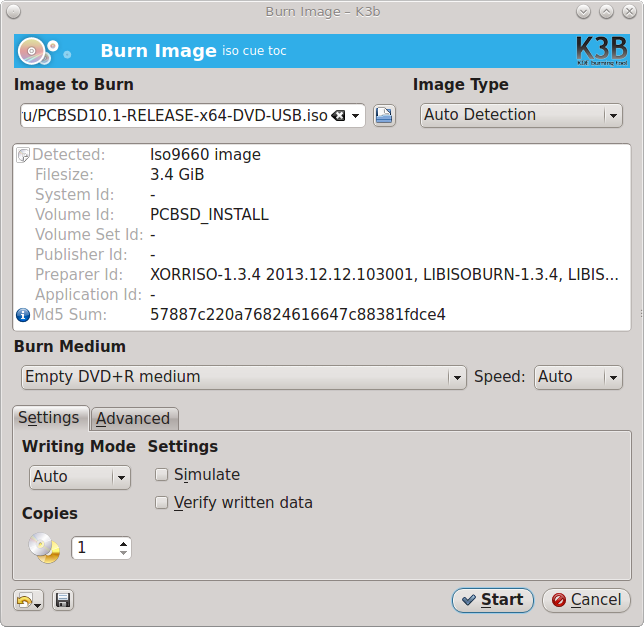Click the Cancel button
644x627 pixels.
[x=586, y=600]
